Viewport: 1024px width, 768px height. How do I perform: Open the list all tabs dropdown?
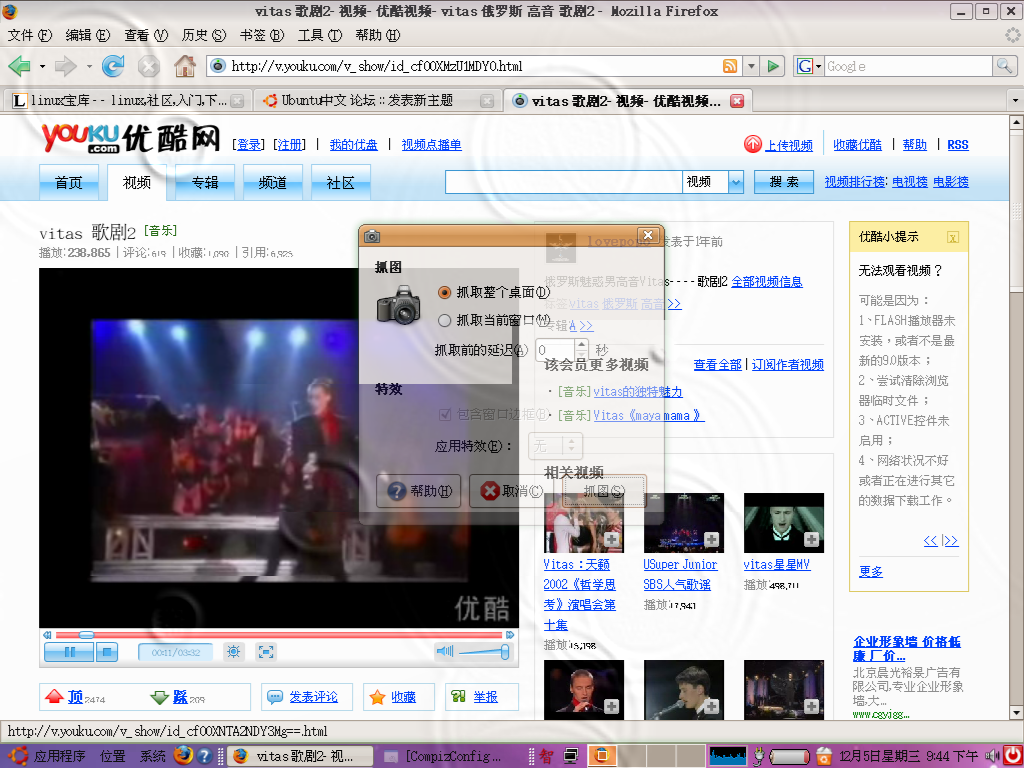click(x=1016, y=101)
